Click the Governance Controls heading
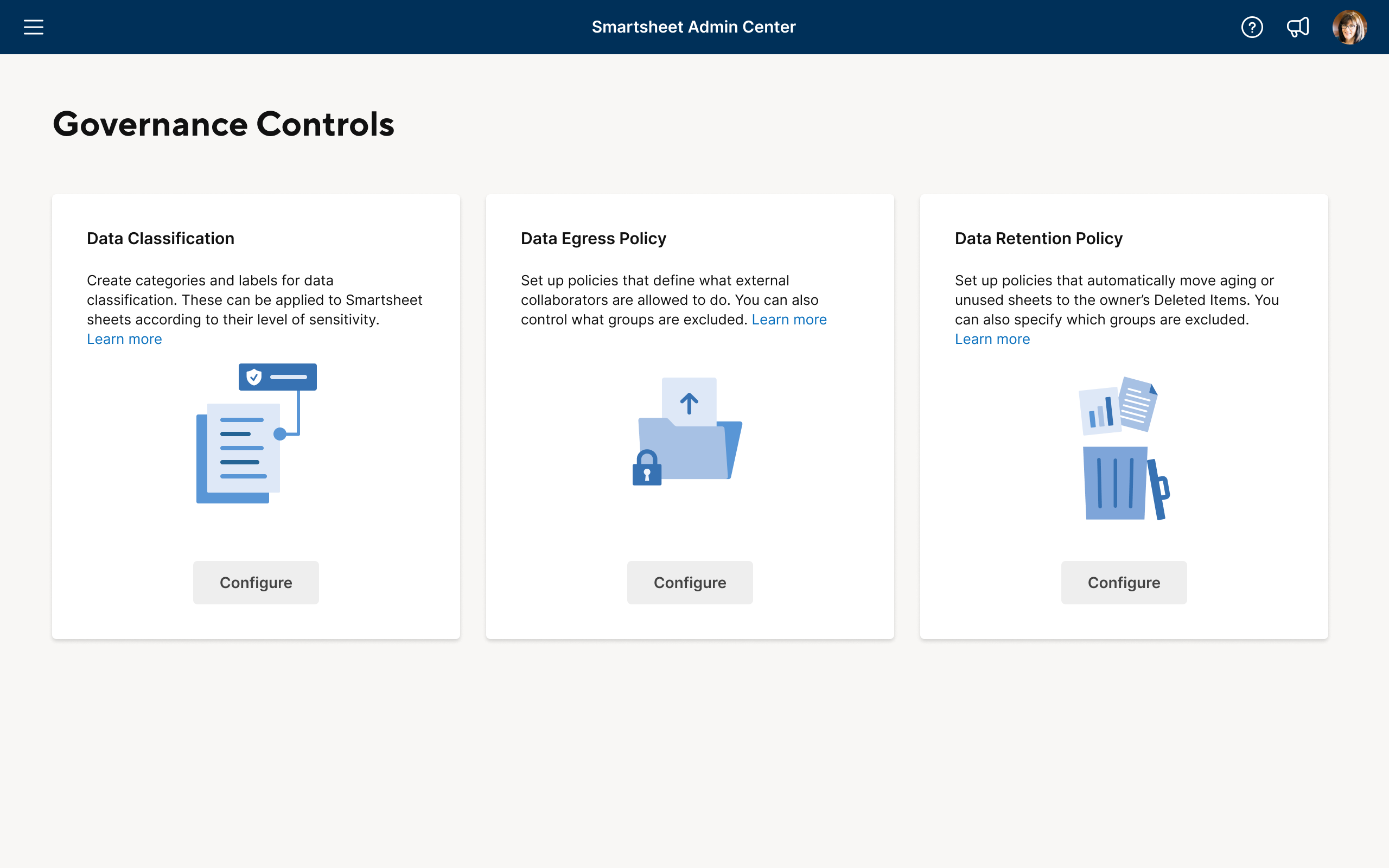The width and height of the screenshot is (1389, 868). click(224, 124)
